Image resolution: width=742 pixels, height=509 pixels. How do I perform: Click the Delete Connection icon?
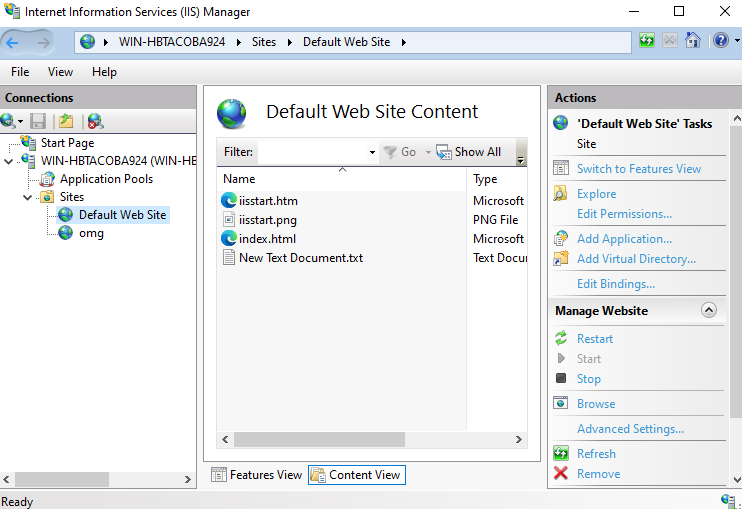pyautogui.click(x=96, y=121)
